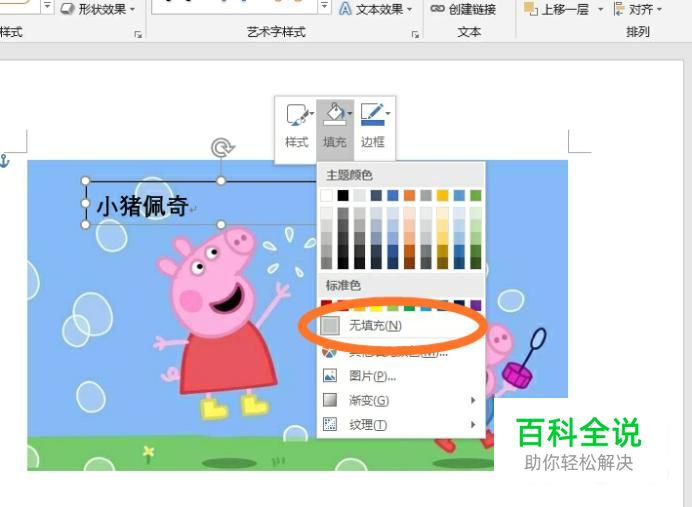Click the 形状效果 icon in ribbon
Image resolution: width=692 pixels, height=507 pixels.
(68, 9)
